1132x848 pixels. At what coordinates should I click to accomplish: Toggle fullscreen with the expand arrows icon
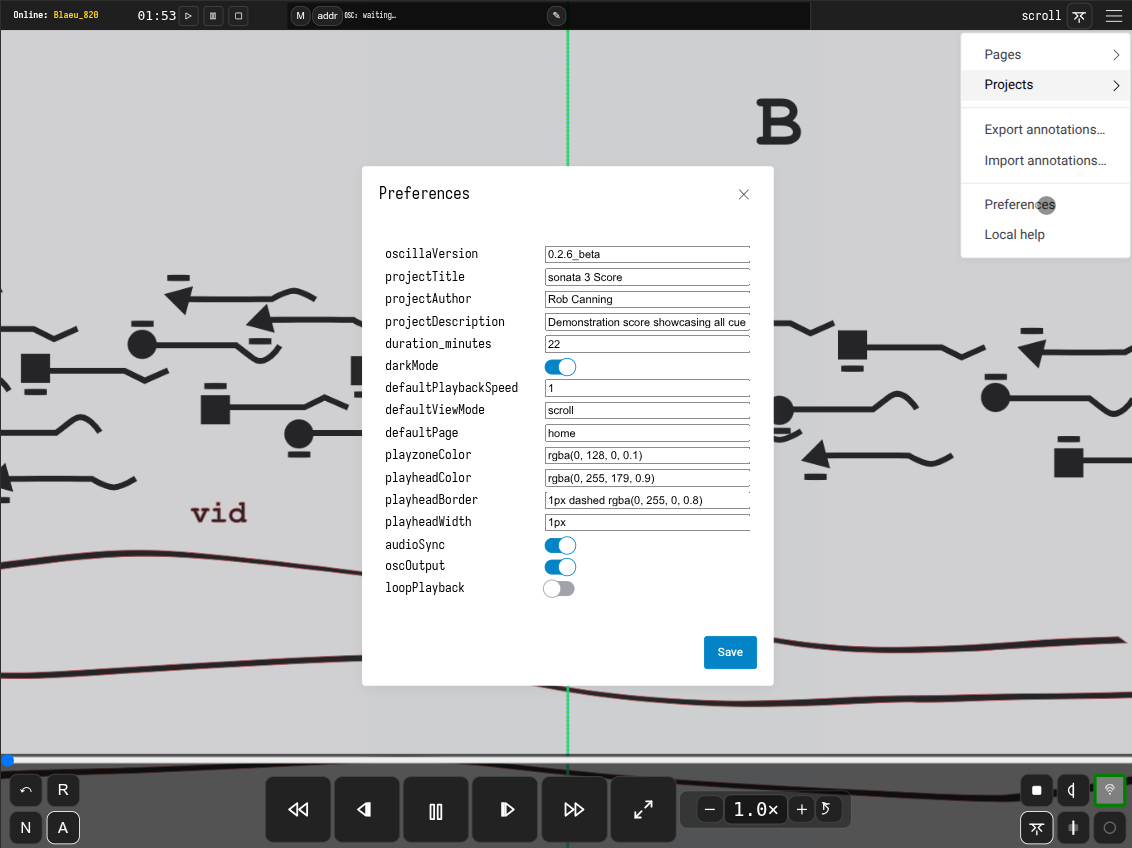(643, 810)
